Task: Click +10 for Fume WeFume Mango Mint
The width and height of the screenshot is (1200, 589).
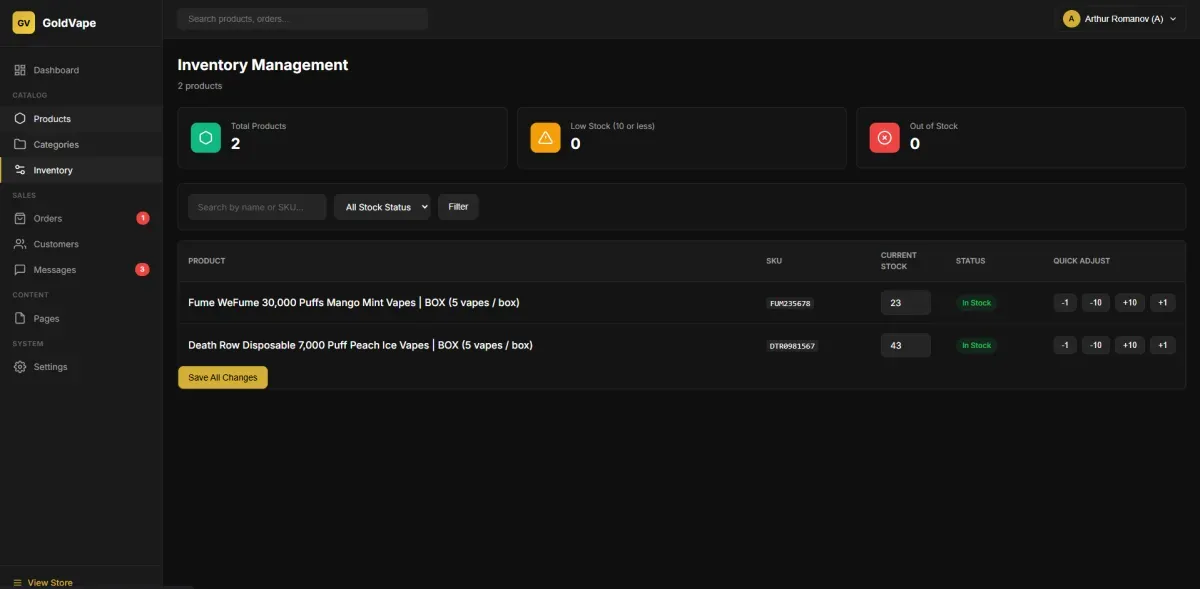Action: pos(1129,303)
